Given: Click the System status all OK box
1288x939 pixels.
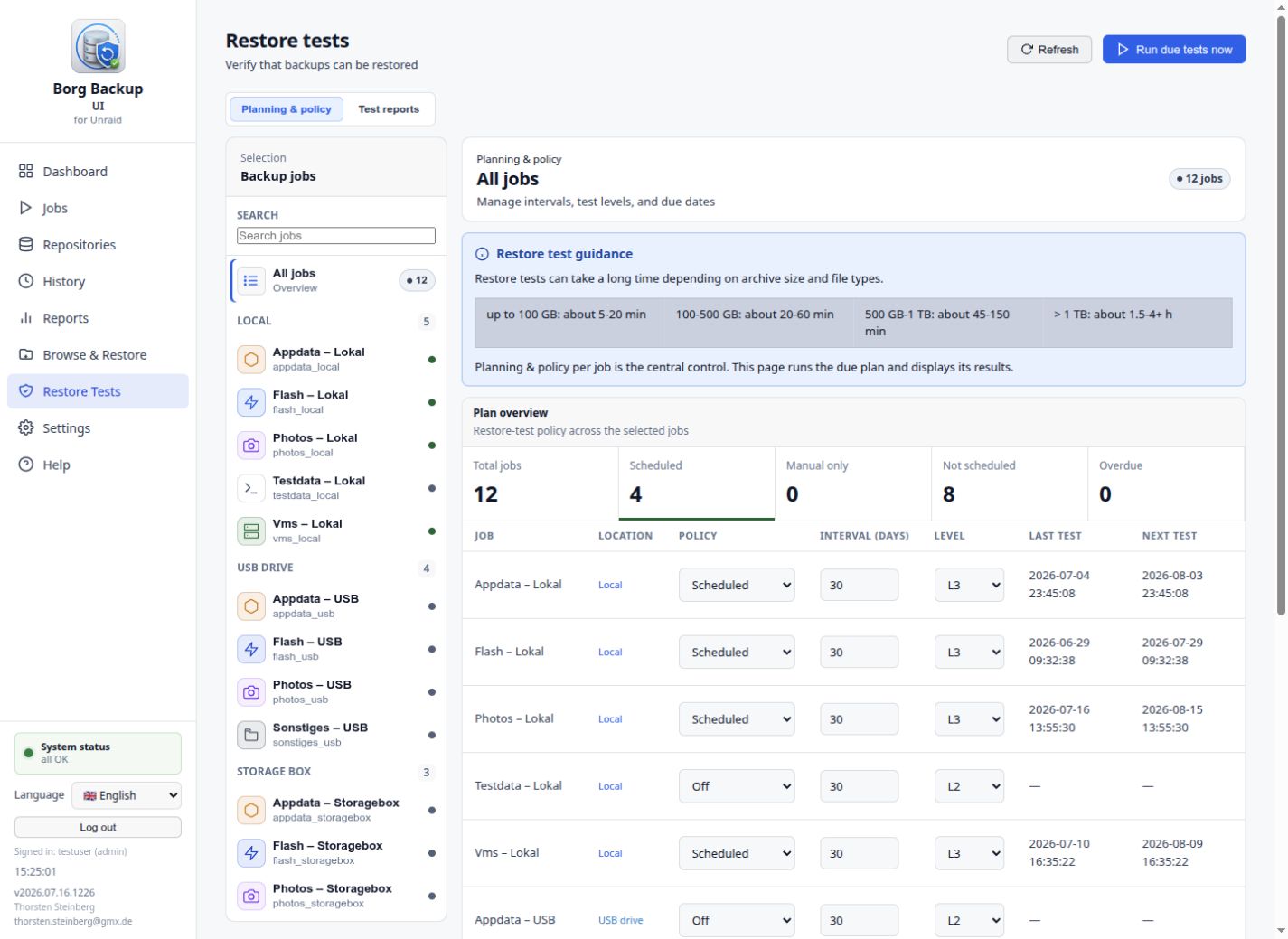Looking at the screenshot, I should [x=98, y=753].
